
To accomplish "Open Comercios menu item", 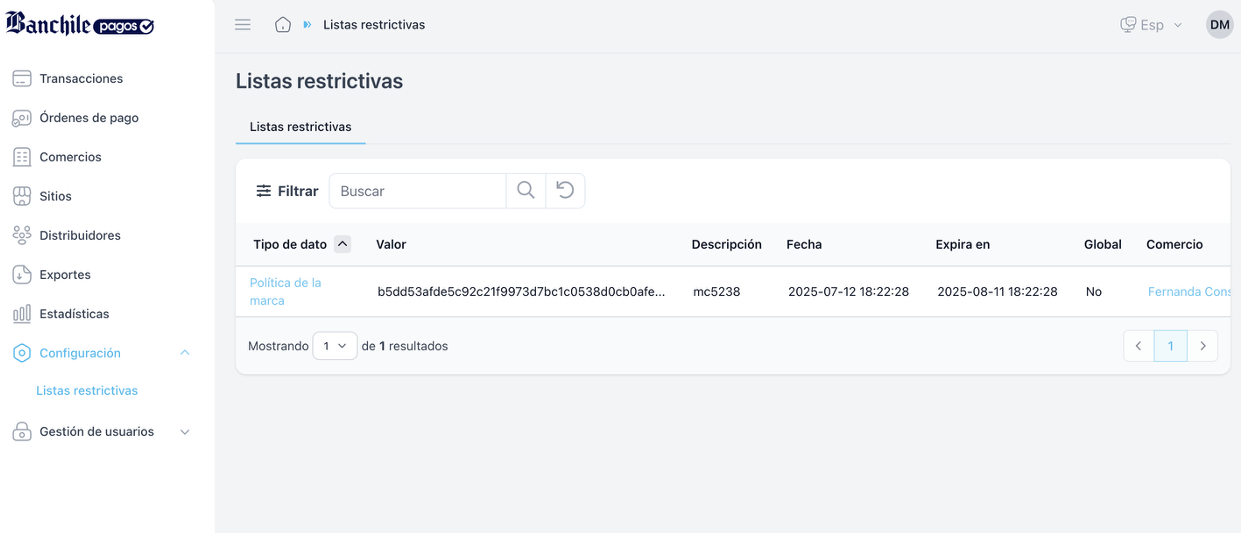I will [70, 157].
